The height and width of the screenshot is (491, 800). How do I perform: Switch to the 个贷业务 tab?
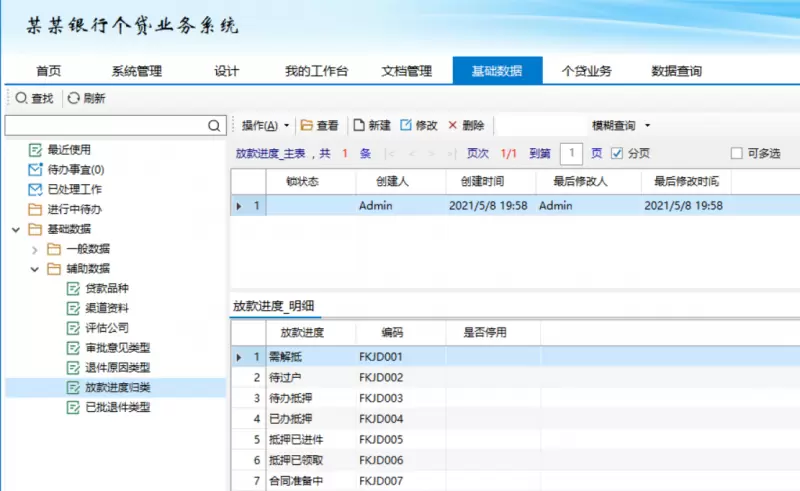587,71
